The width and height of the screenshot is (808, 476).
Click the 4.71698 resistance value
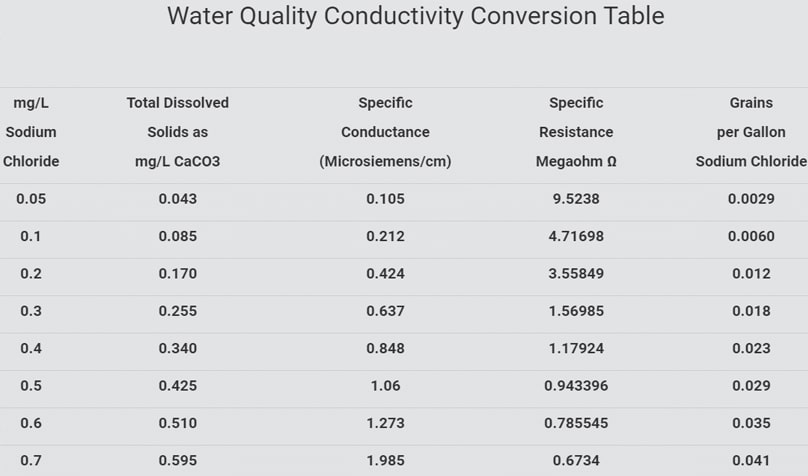pyautogui.click(x=576, y=237)
